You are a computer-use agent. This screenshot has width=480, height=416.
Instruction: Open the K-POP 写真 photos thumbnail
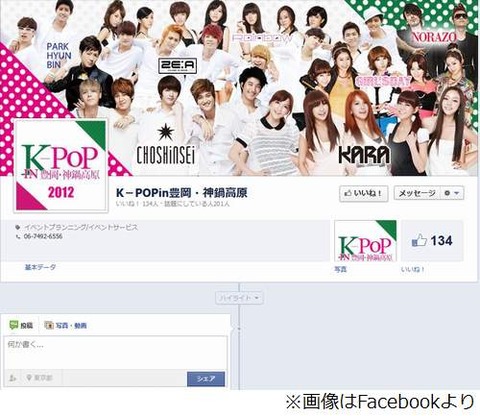pyautogui.click(x=366, y=240)
